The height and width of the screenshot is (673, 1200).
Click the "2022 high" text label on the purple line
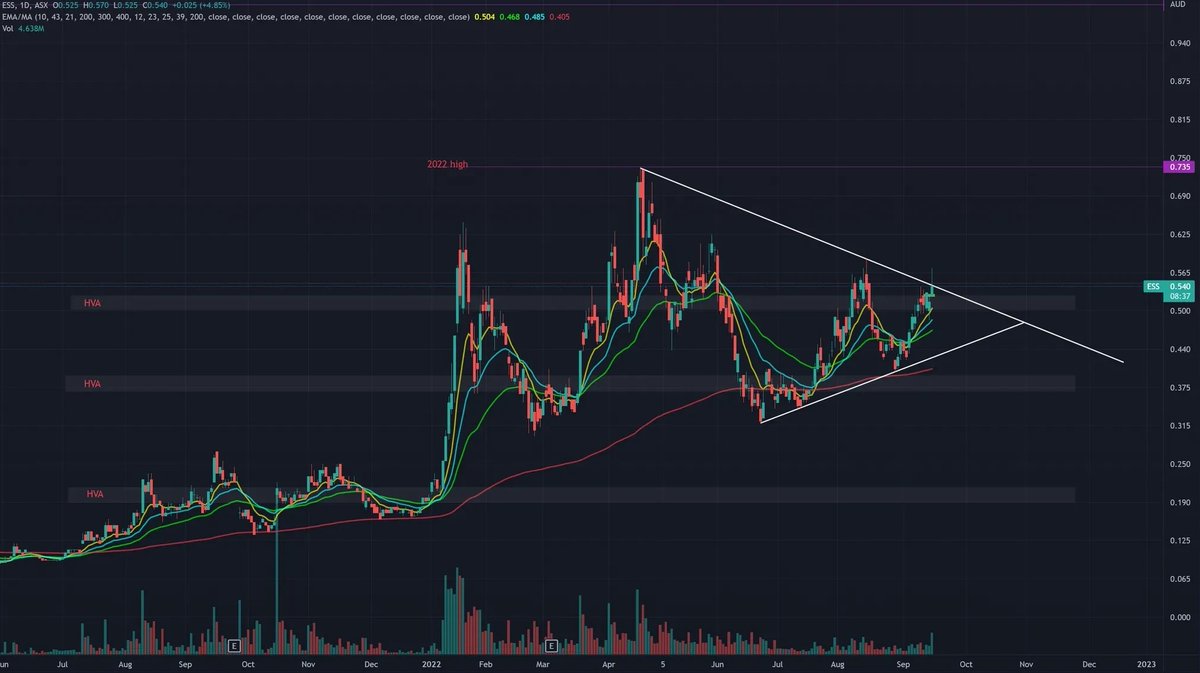pos(448,164)
